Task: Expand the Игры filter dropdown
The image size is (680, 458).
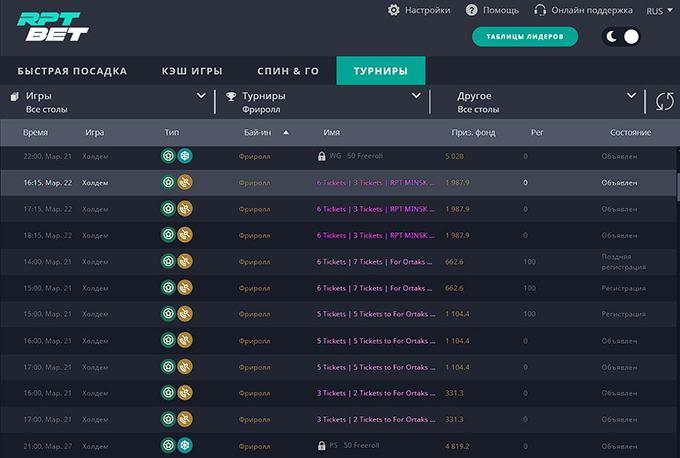Action: pyautogui.click(x=201, y=96)
